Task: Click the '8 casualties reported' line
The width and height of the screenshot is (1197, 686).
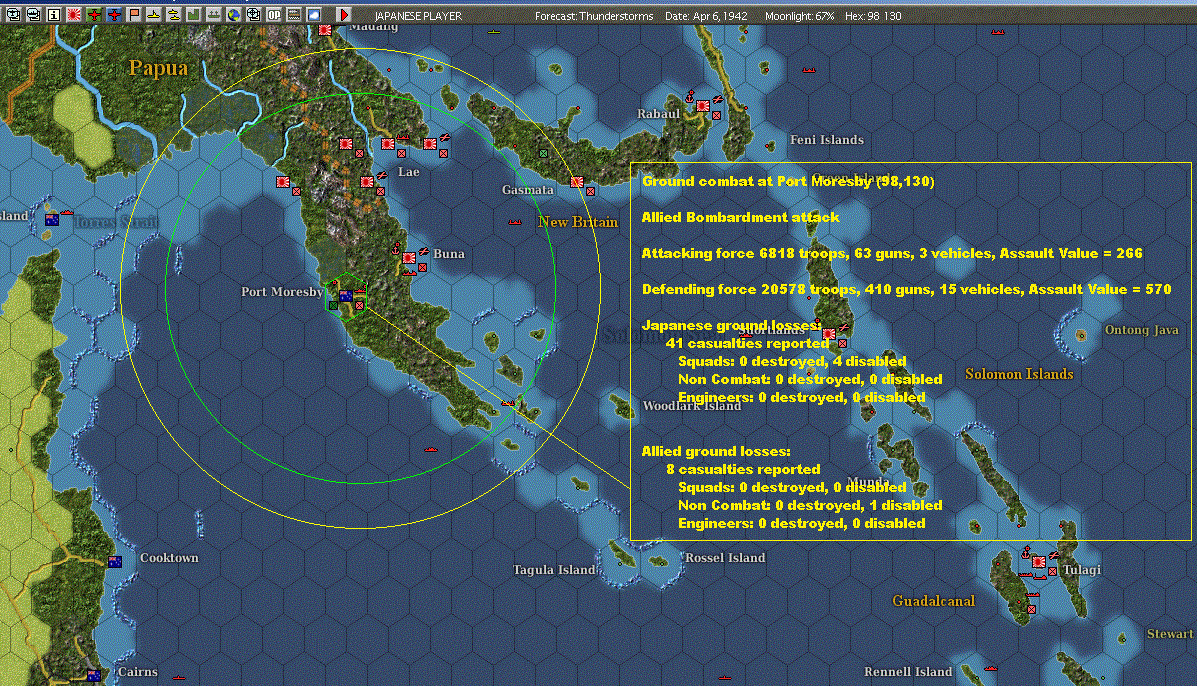Action: 743,469
